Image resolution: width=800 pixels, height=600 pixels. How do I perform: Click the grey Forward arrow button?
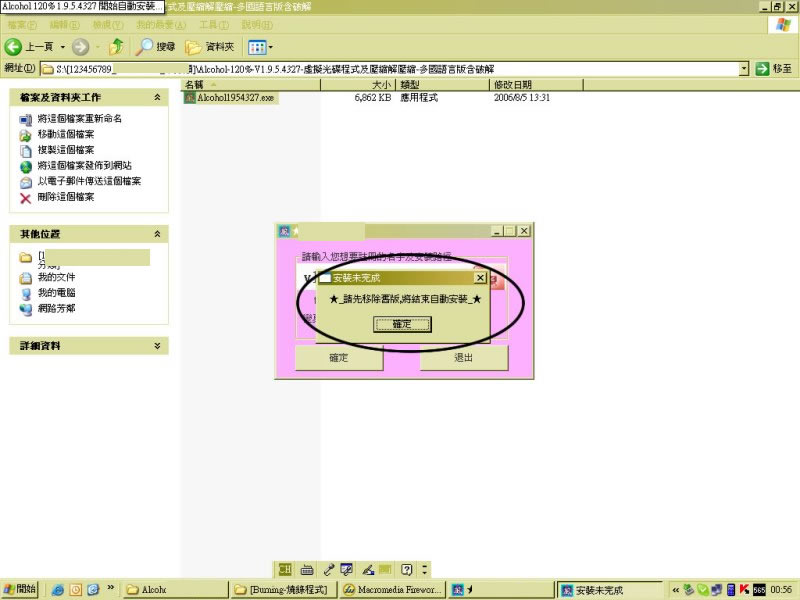click(80, 47)
